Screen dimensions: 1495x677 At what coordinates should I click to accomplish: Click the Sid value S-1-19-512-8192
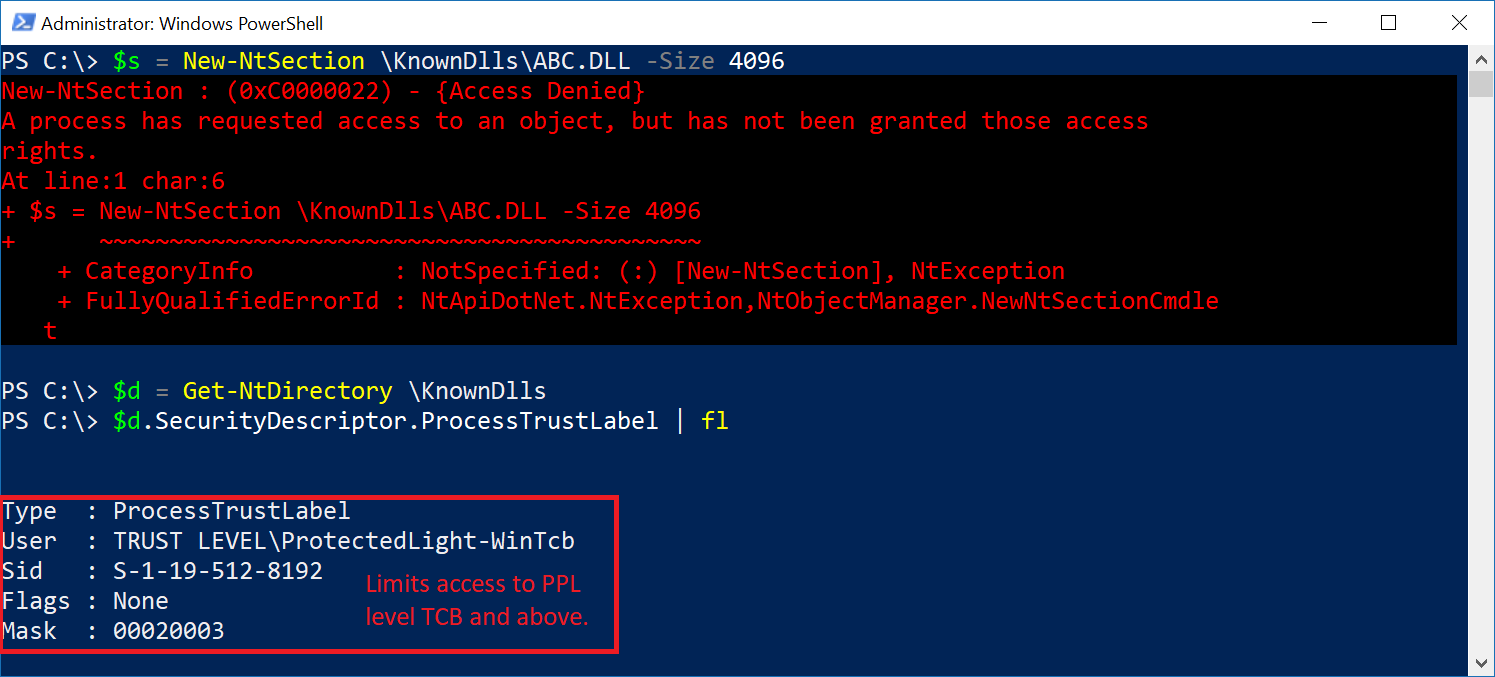click(217, 571)
